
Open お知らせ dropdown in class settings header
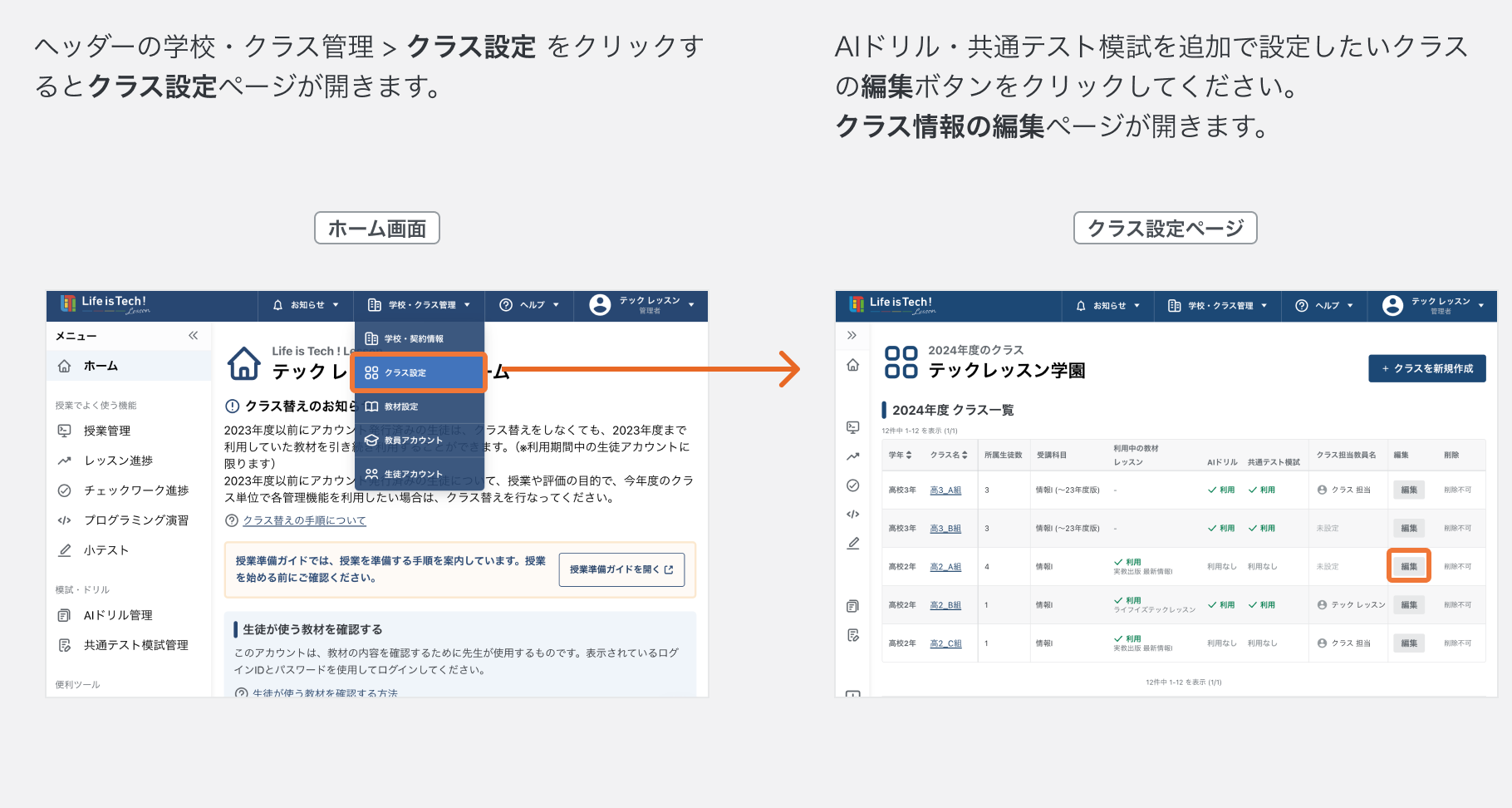click(1108, 306)
